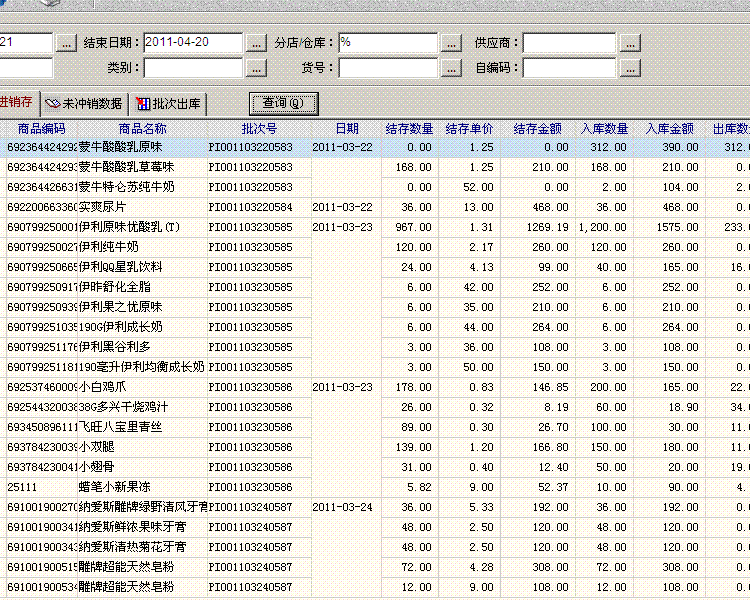
Task: Open lookup button beside 供应商 field
Action: pyautogui.click(x=630, y=43)
